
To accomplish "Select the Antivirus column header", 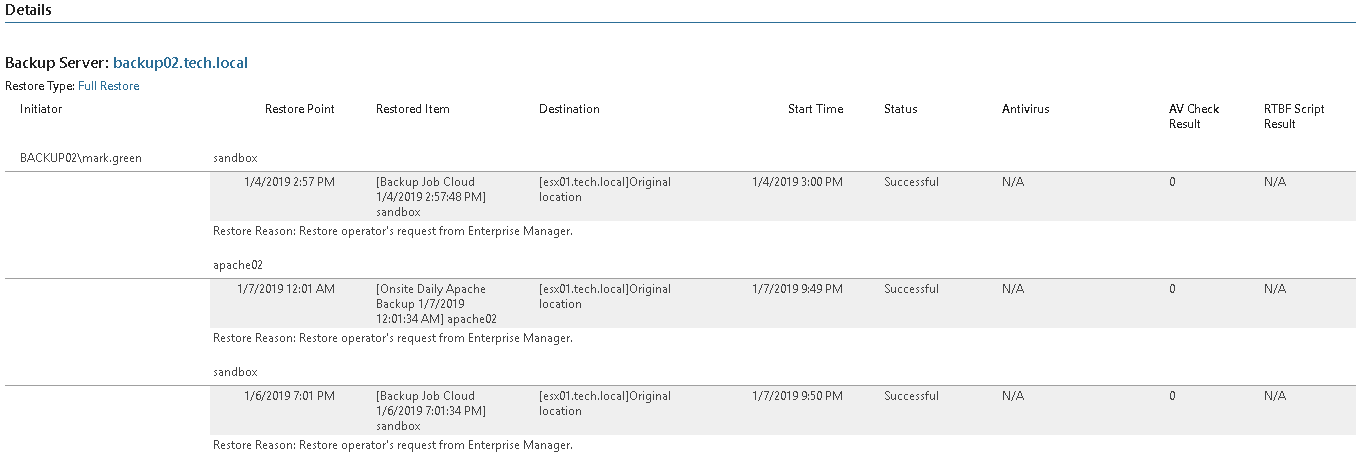I will (1025, 109).
